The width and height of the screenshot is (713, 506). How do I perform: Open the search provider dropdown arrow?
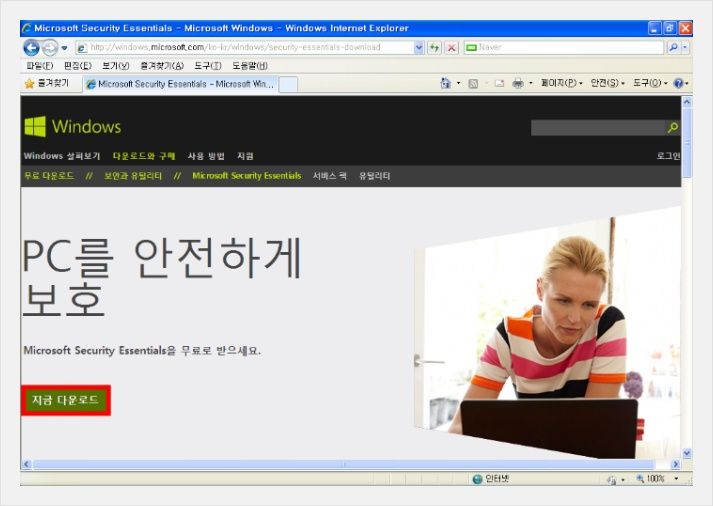coord(685,47)
